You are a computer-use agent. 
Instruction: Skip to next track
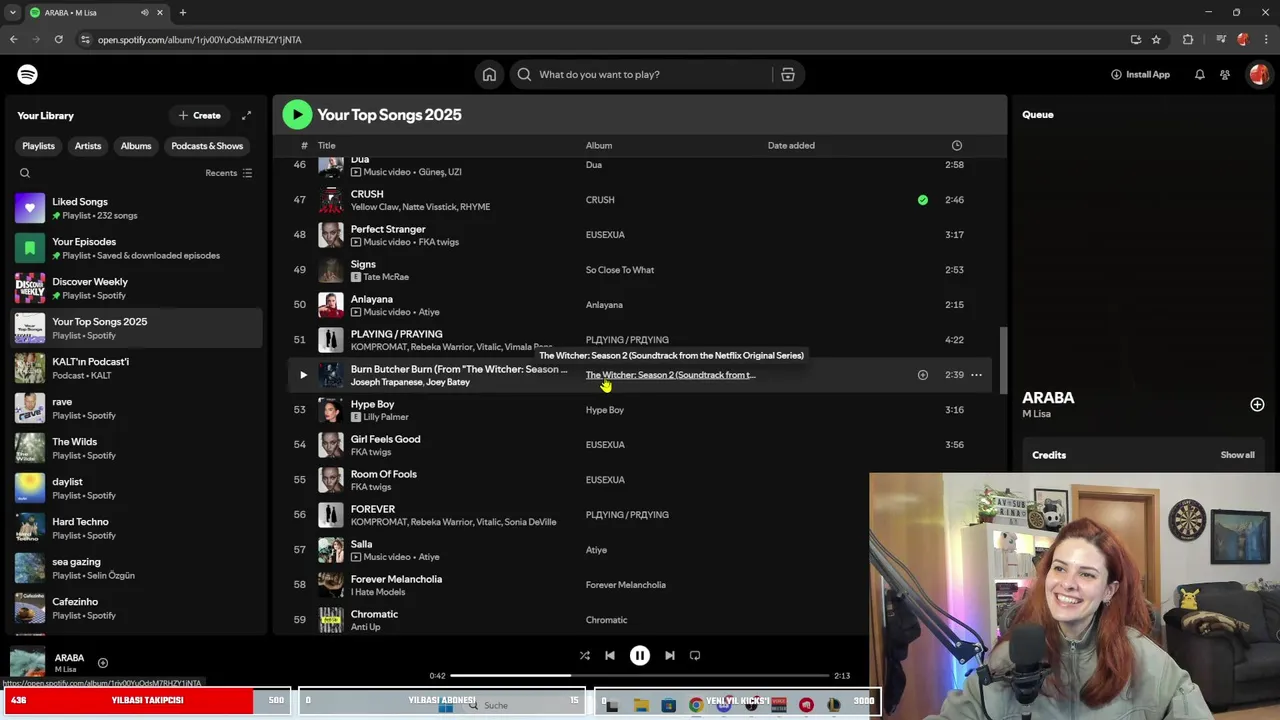pos(670,655)
